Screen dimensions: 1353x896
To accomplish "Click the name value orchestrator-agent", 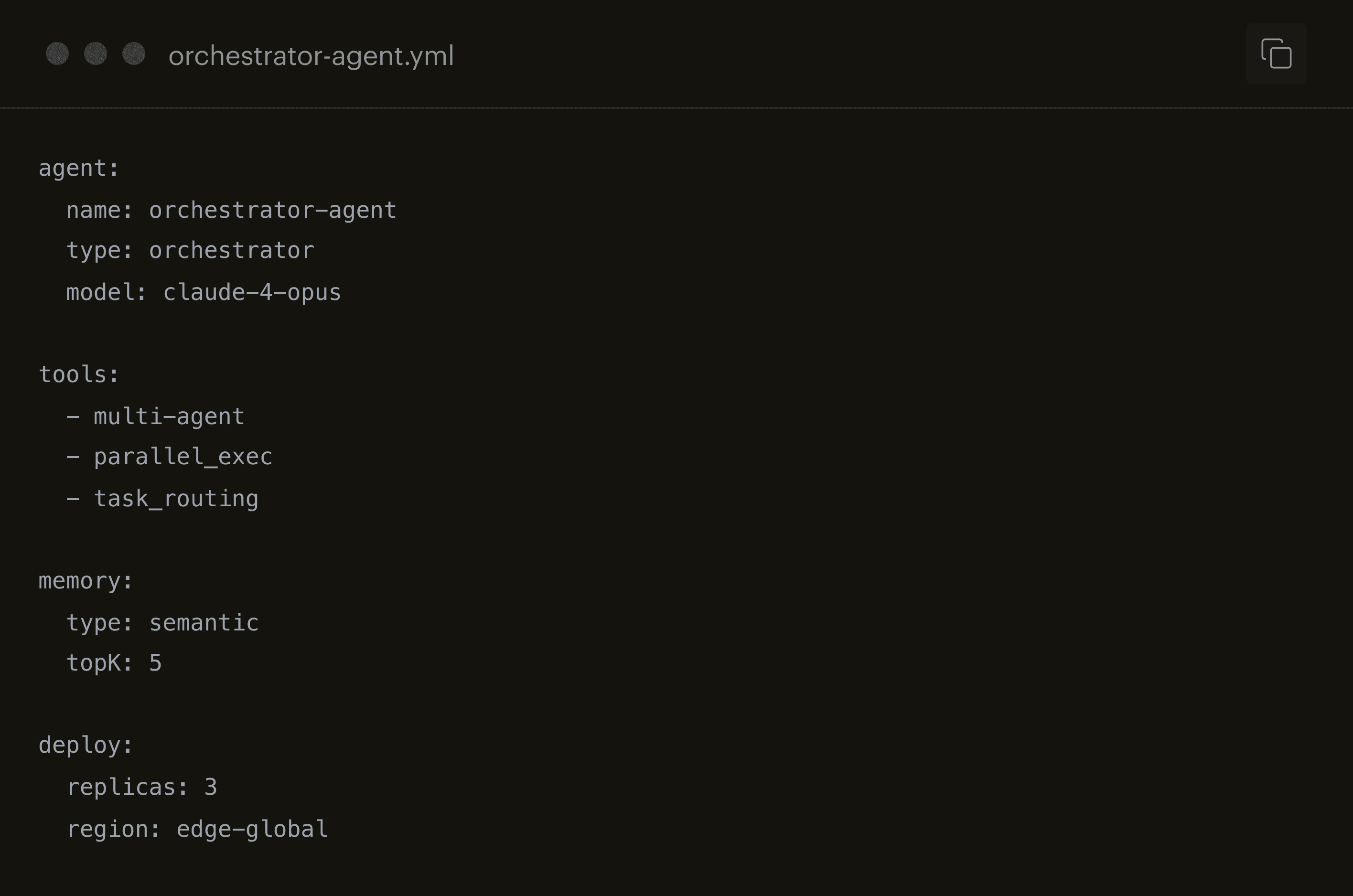I will click(x=273, y=210).
